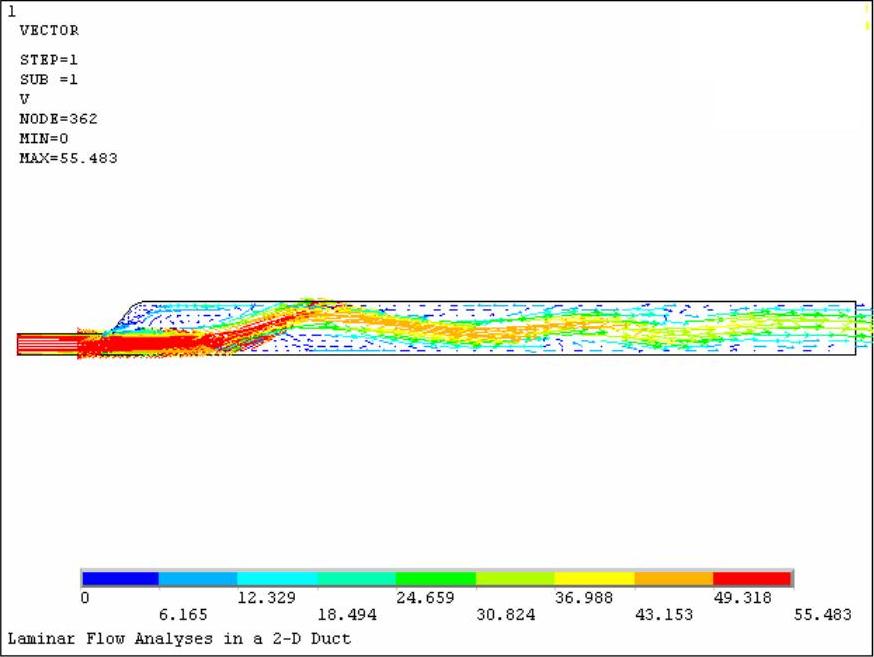Viewport: 874px width, 657px height.
Task: Click the legend value '24.659'
Action: [x=425, y=598]
